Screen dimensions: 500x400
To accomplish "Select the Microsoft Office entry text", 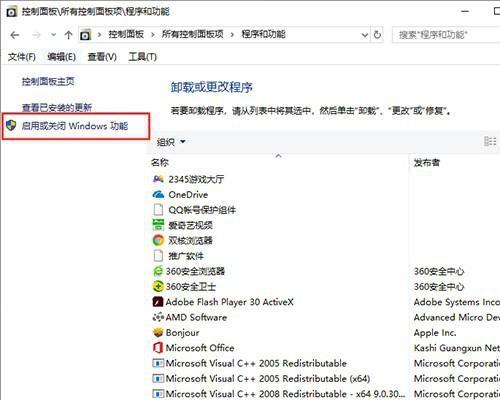I will point(200,348).
